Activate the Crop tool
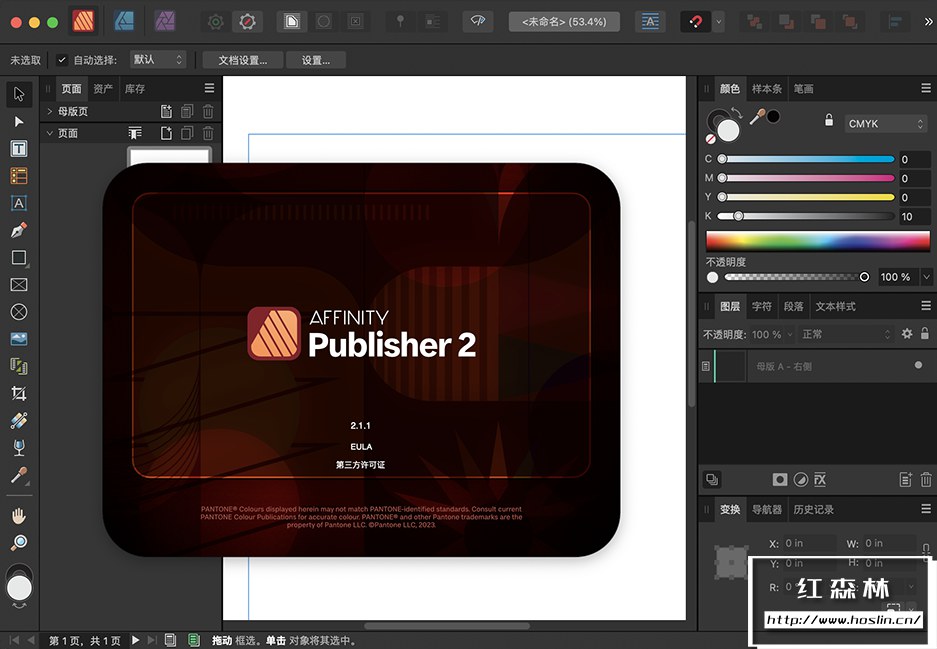Image resolution: width=937 pixels, height=649 pixels. (x=18, y=393)
